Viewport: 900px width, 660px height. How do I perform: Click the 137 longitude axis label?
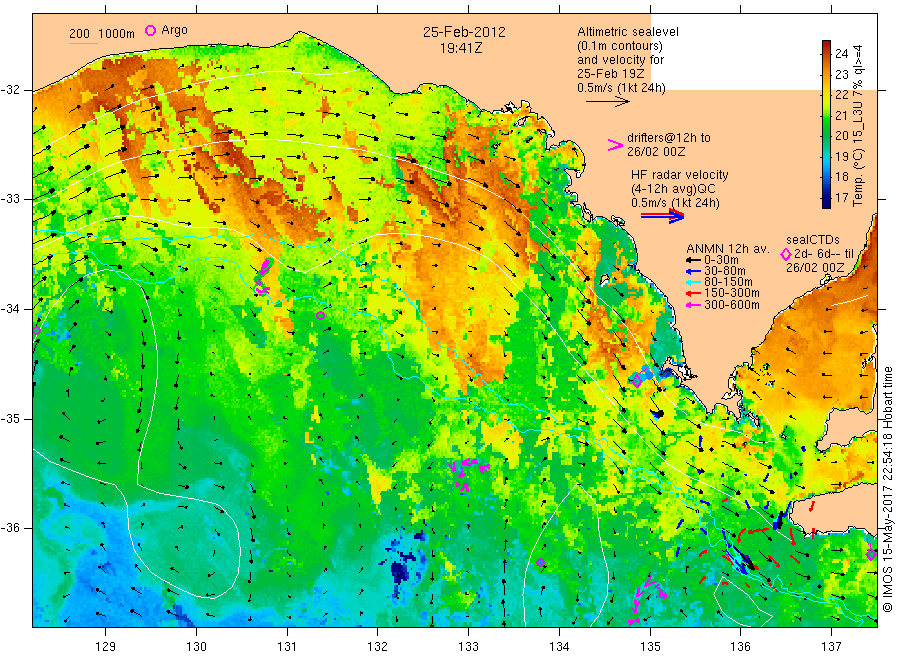831,647
